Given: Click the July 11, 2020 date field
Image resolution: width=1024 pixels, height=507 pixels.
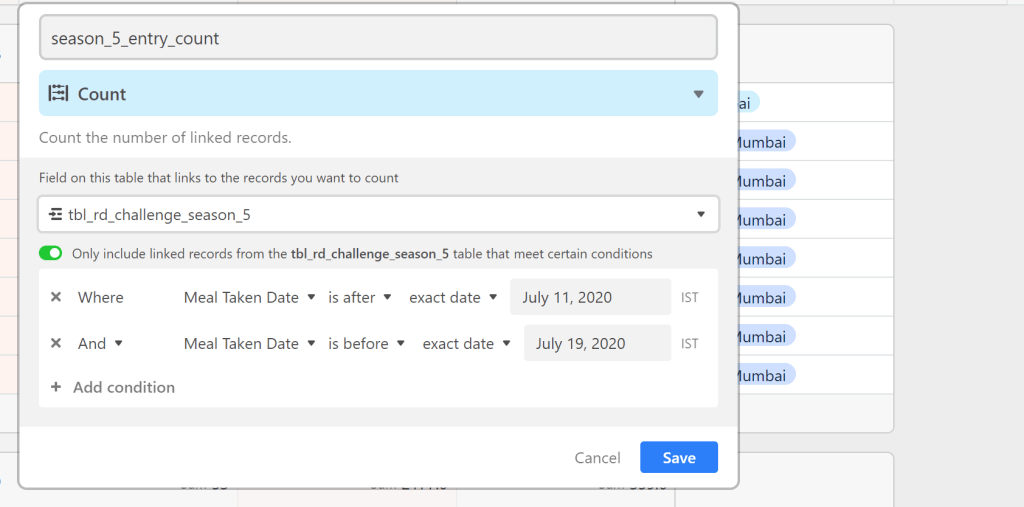Looking at the screenshot, I should click(x=590, y=297).
